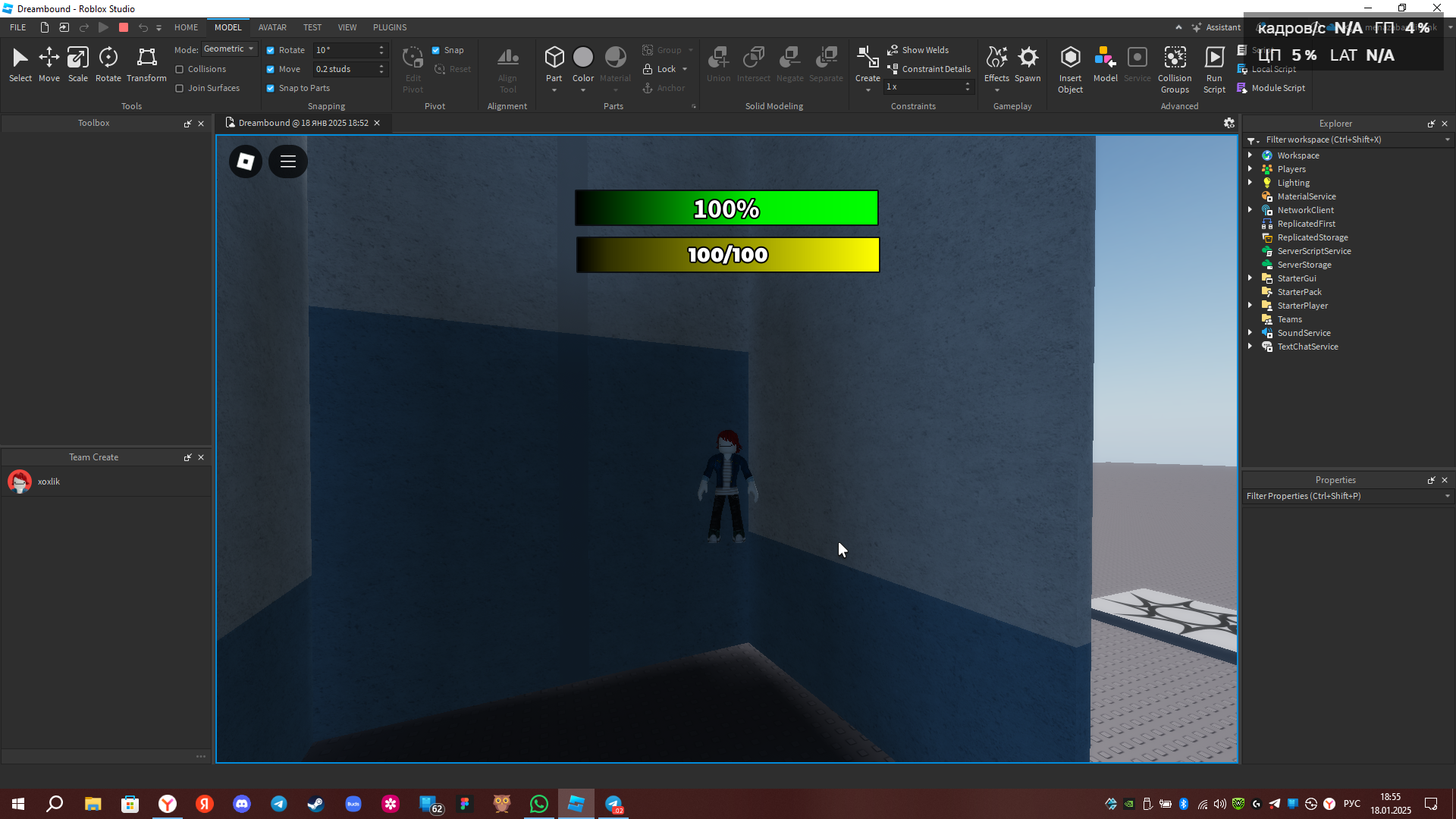This screenshot has height=819, width=1456.
Task: Click the Insert Object icon
Action: click(x=1070, y=58)
